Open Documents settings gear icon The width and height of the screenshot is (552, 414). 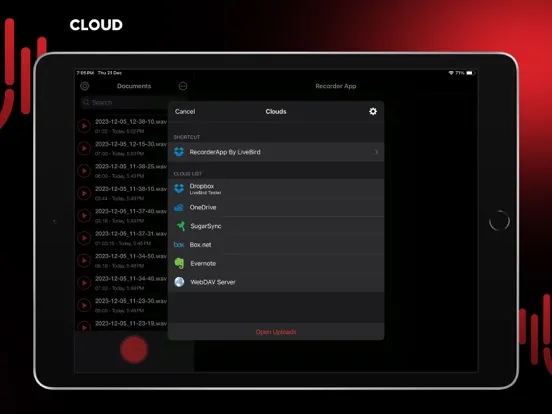click(85, 86)
